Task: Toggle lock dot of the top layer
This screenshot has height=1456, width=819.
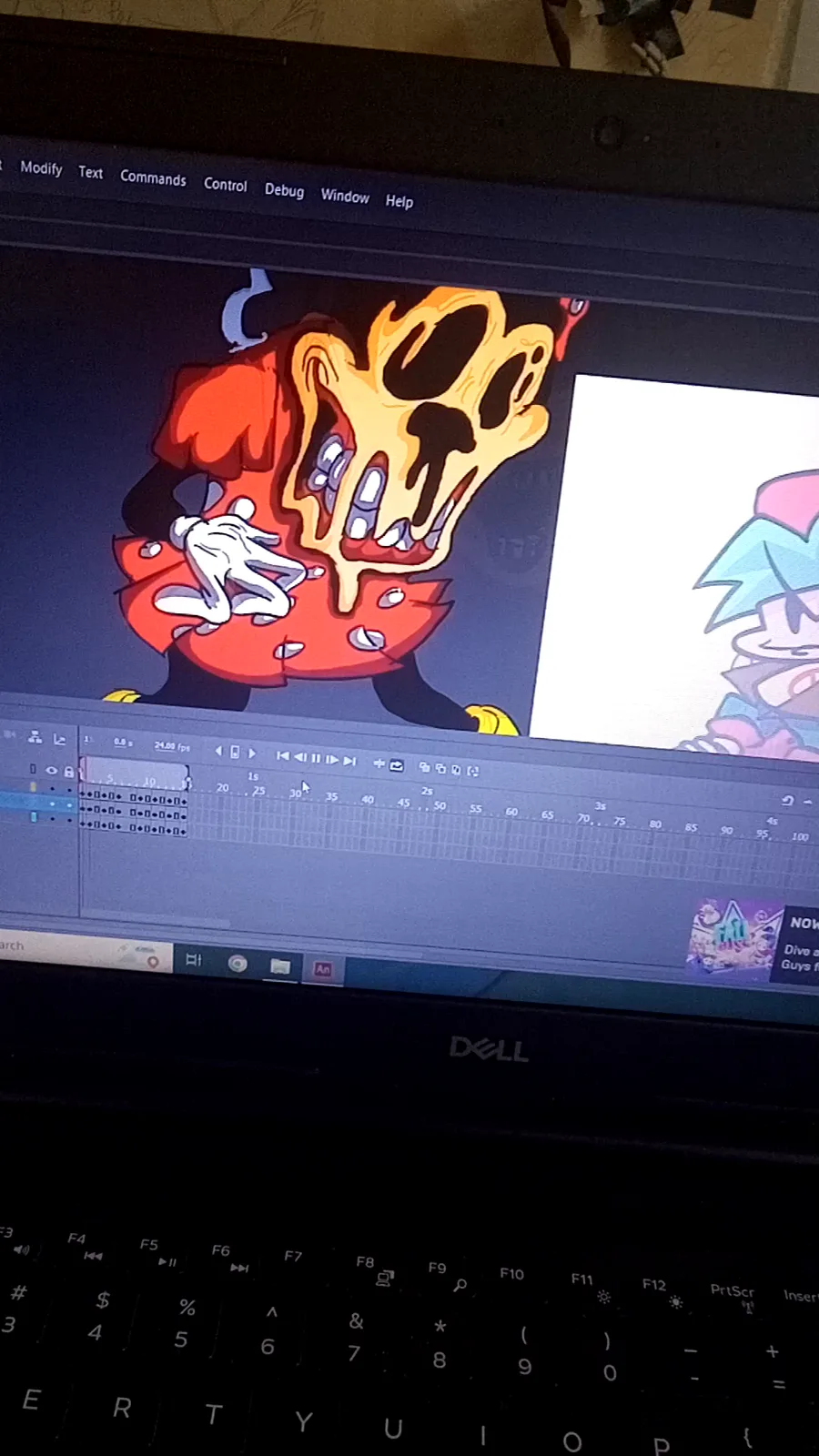Action: pyautogui.click(x=69, y=790)
